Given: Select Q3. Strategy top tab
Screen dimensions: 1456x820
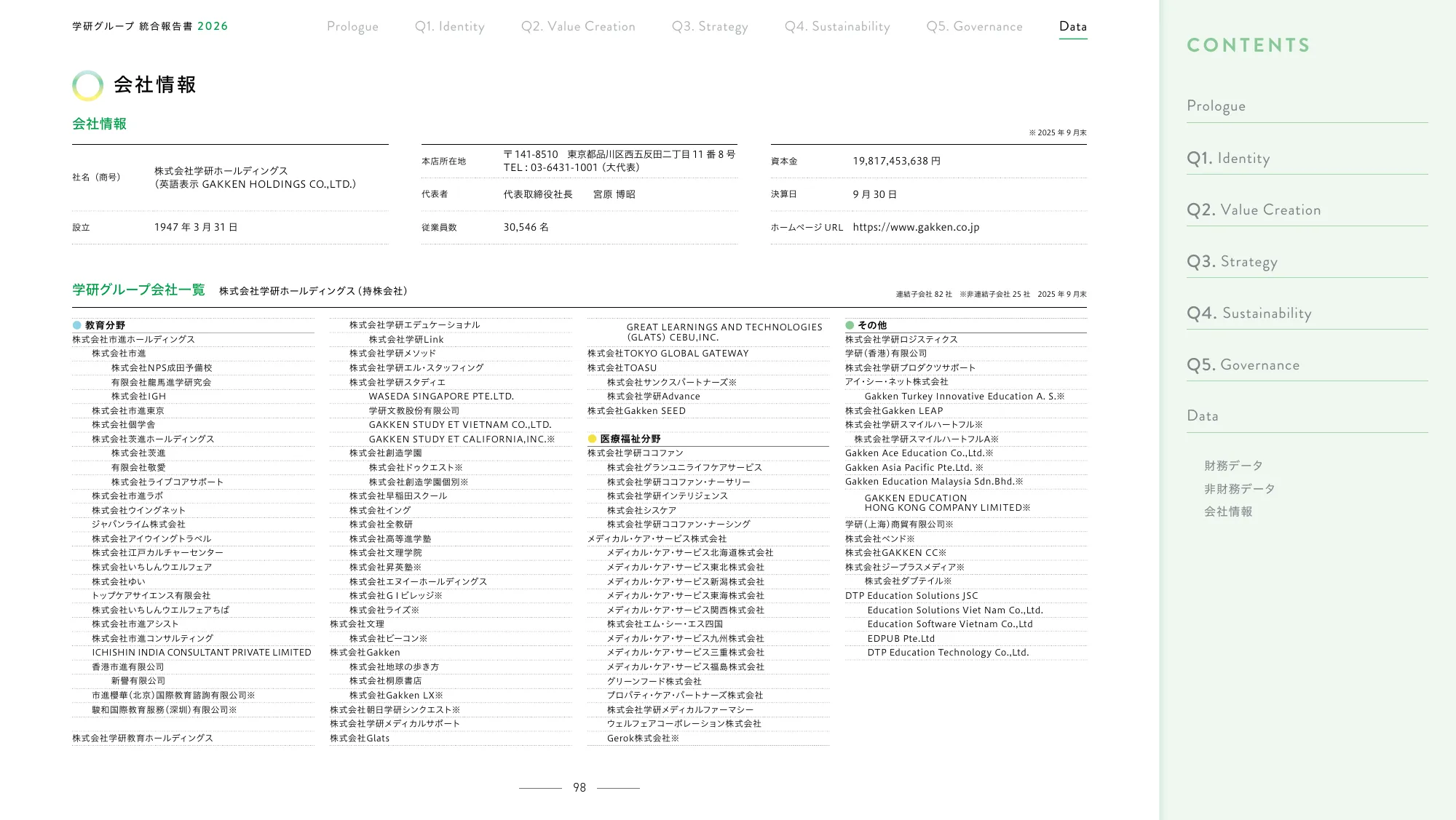Looking at the screenshot, I should 710,26.
